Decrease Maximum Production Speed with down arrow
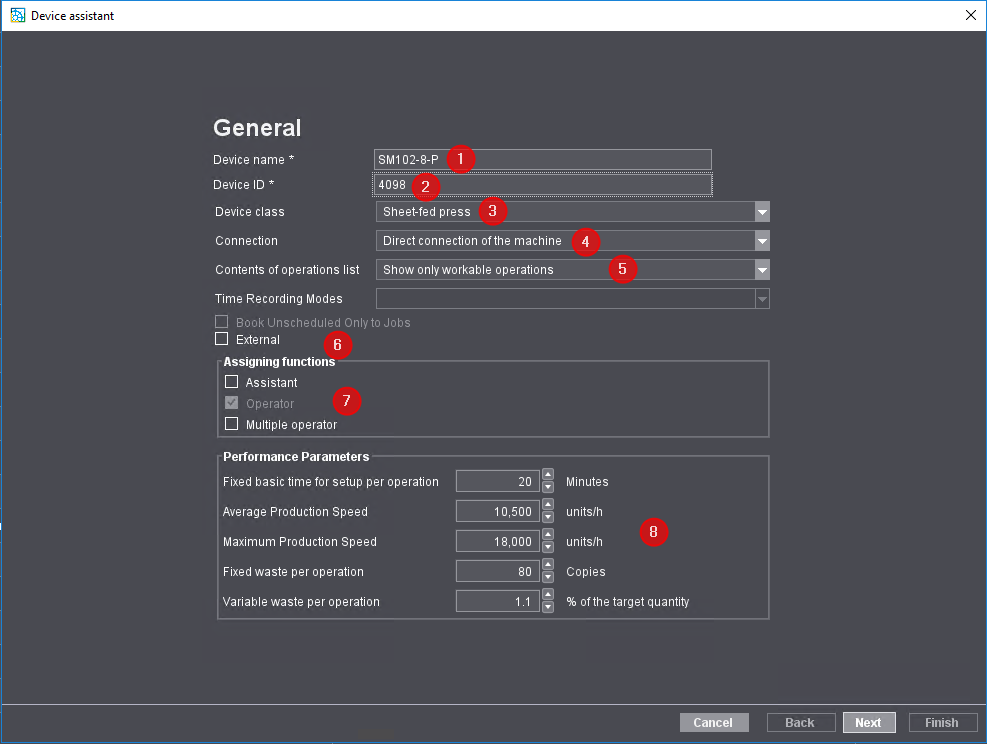987x744 pixels. pos(548,548)
